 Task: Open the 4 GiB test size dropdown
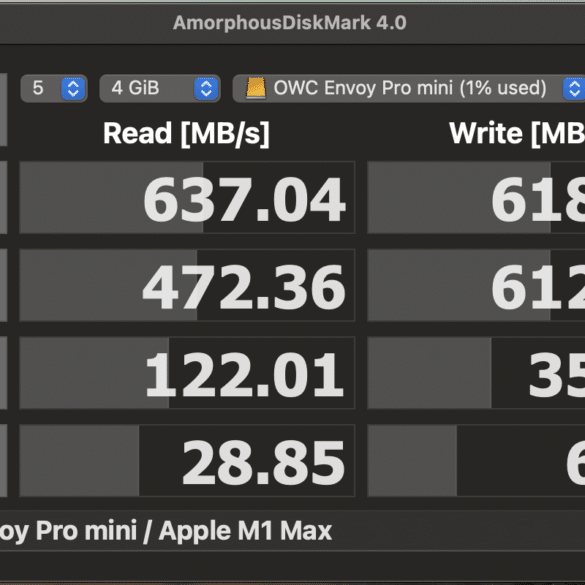tap(160, 88)
